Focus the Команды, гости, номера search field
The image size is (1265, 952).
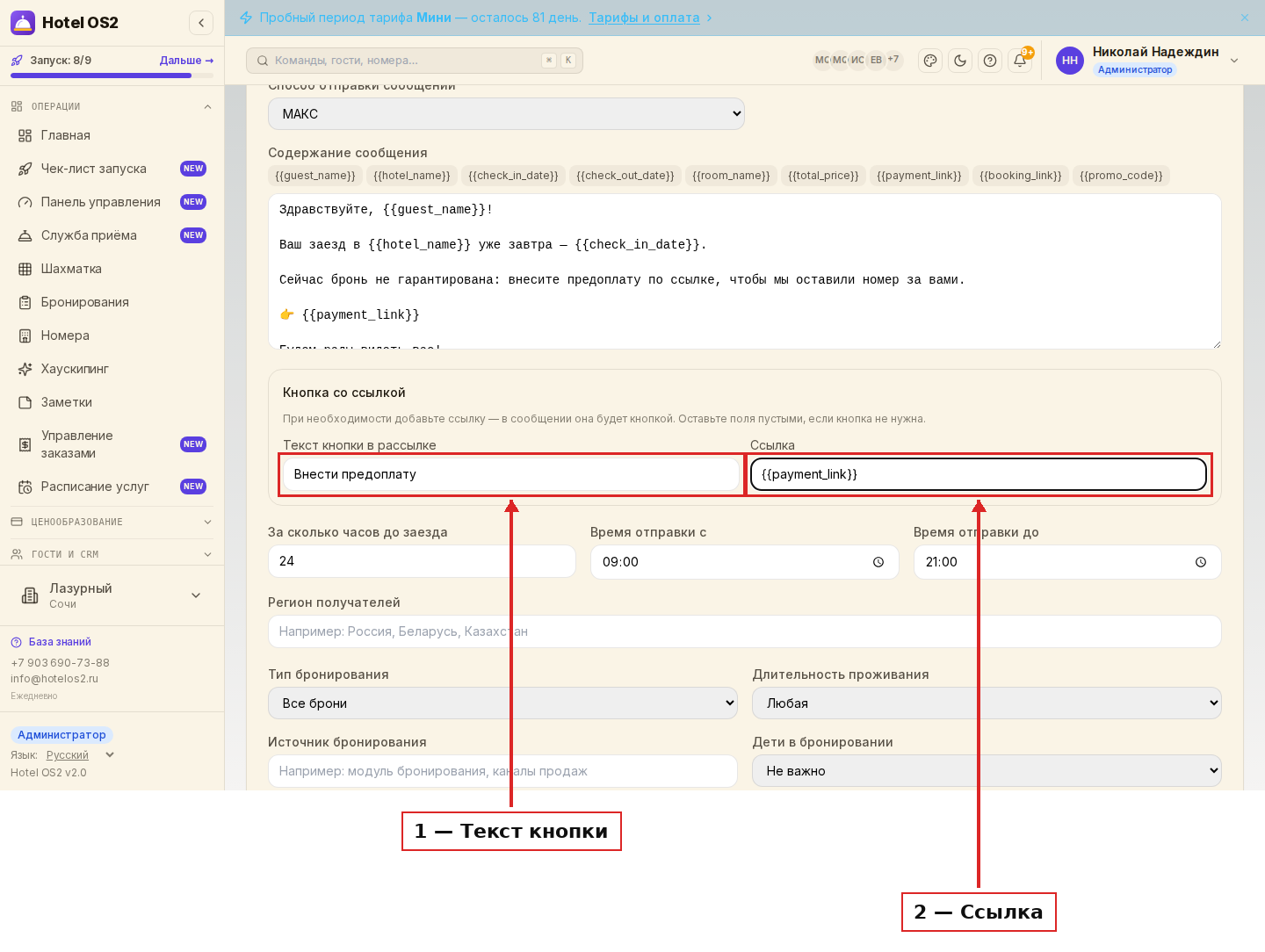pos(415,61)
